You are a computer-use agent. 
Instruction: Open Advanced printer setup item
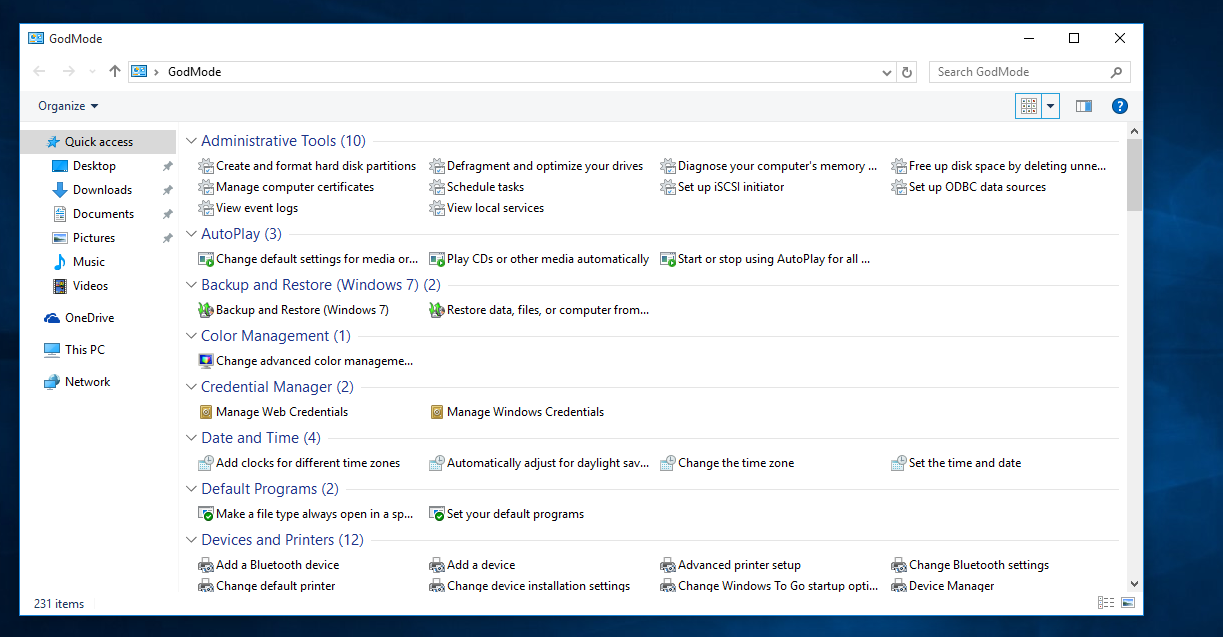pyautogui.click(x=731, y=565)
